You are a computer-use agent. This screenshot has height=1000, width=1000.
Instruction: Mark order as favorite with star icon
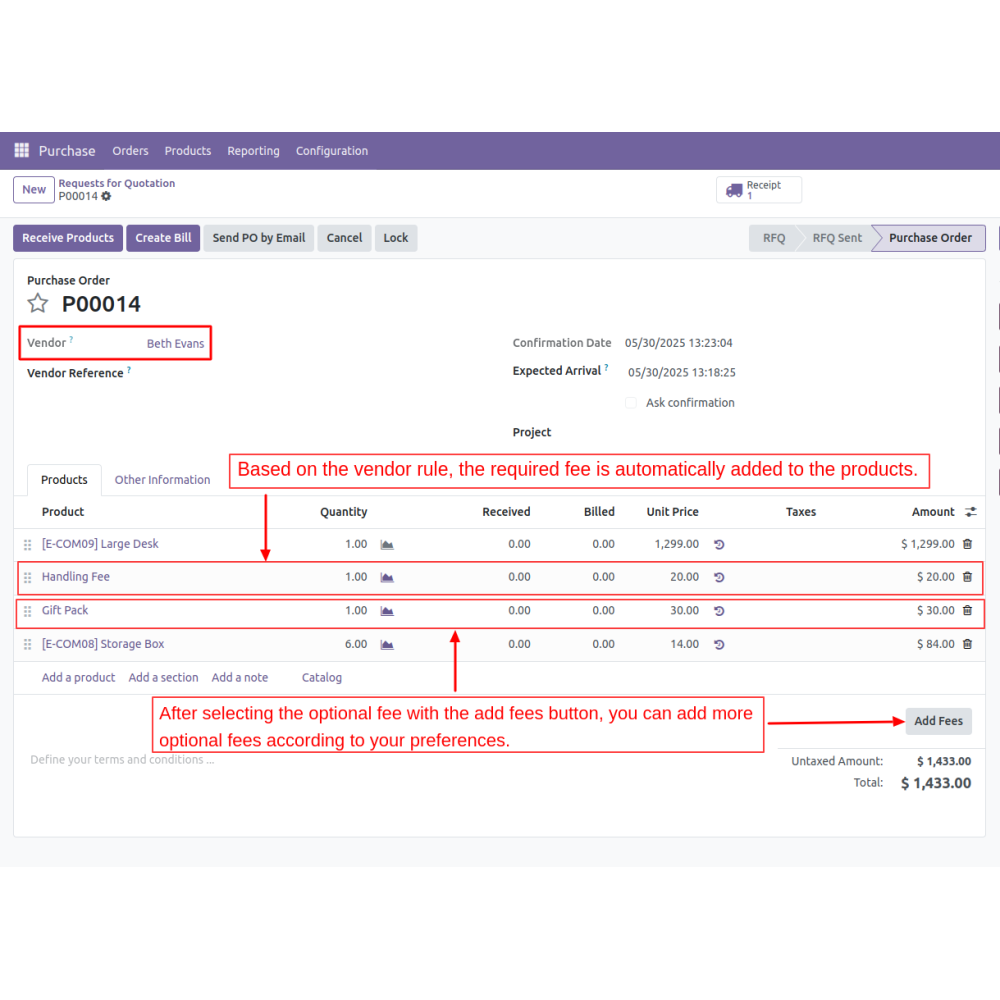pyautogui.click(x=38, y=304)
